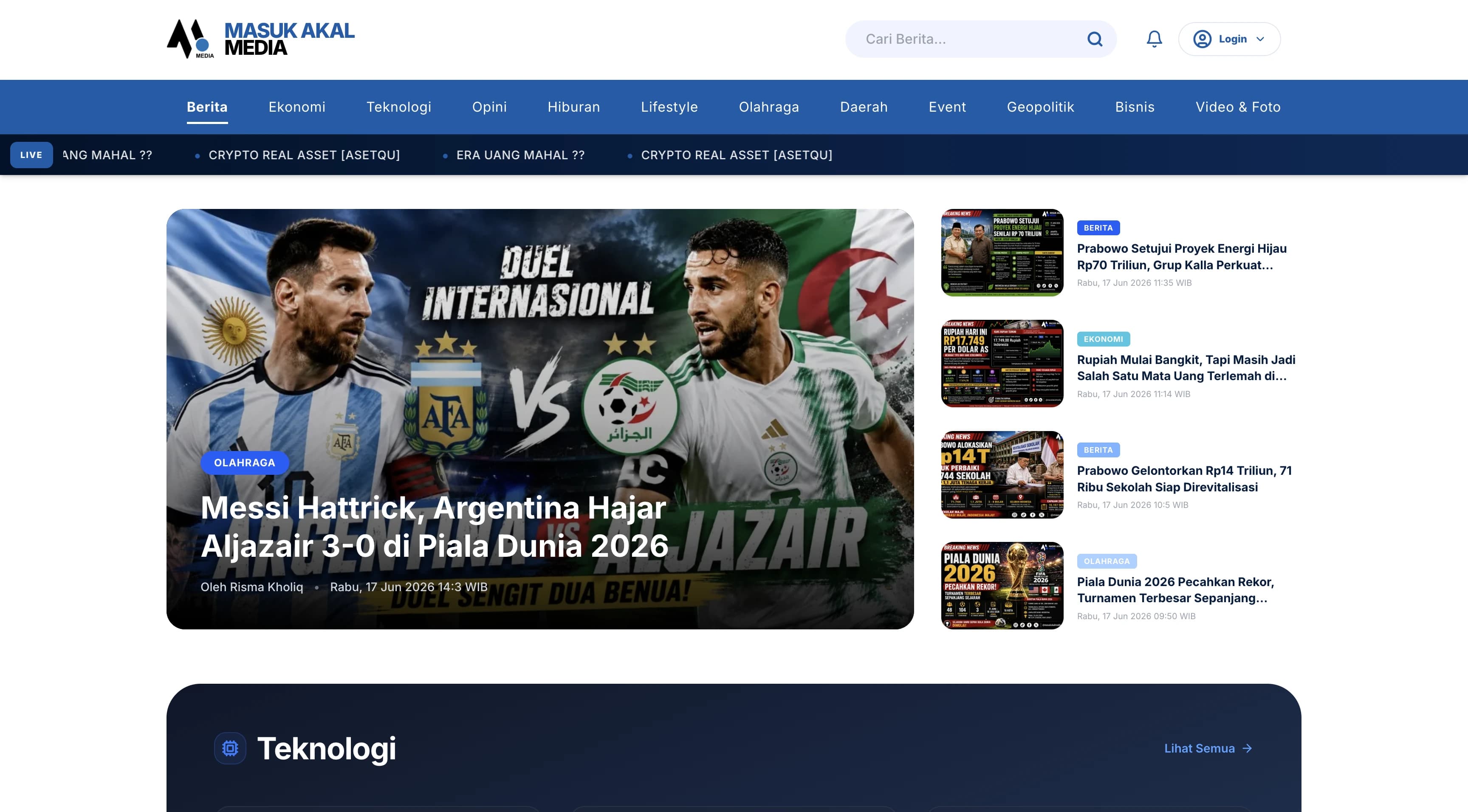Click the timestamp 11:14 WIB
1468x812 pixels.
pos(1133,394)
